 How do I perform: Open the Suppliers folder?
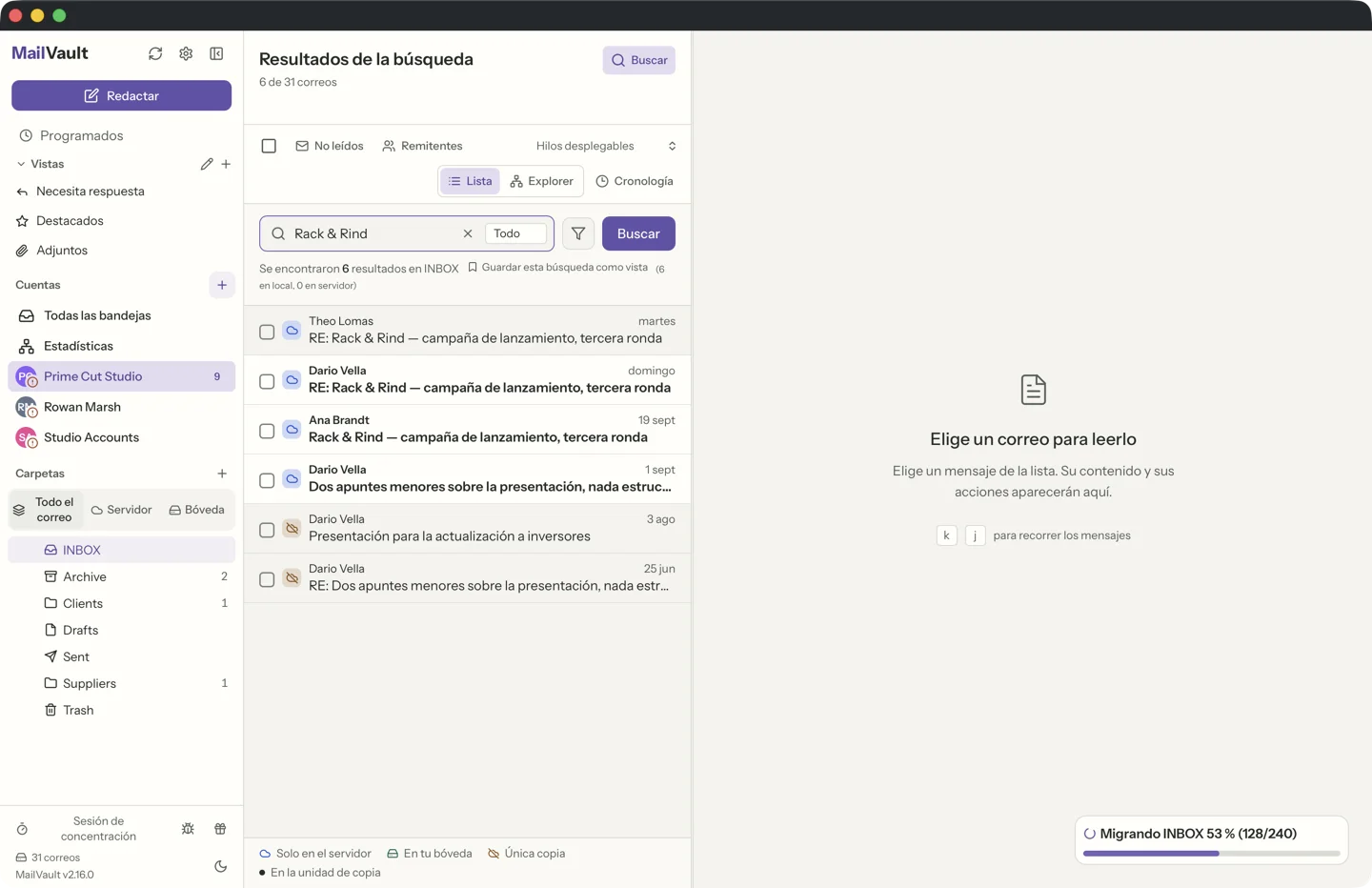pyautogui.click(x=121, y=683)
